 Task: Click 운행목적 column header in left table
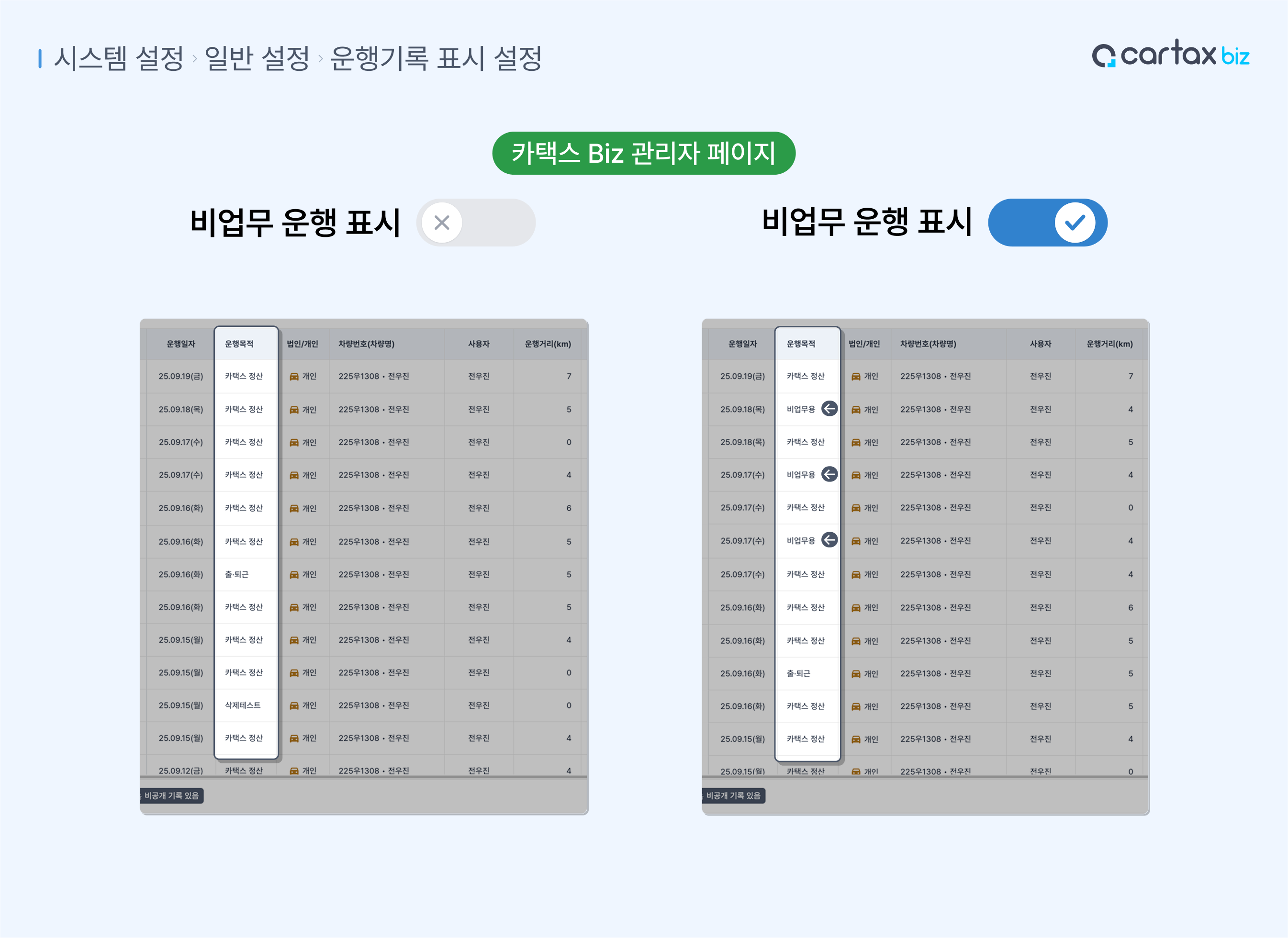(239, 344)
